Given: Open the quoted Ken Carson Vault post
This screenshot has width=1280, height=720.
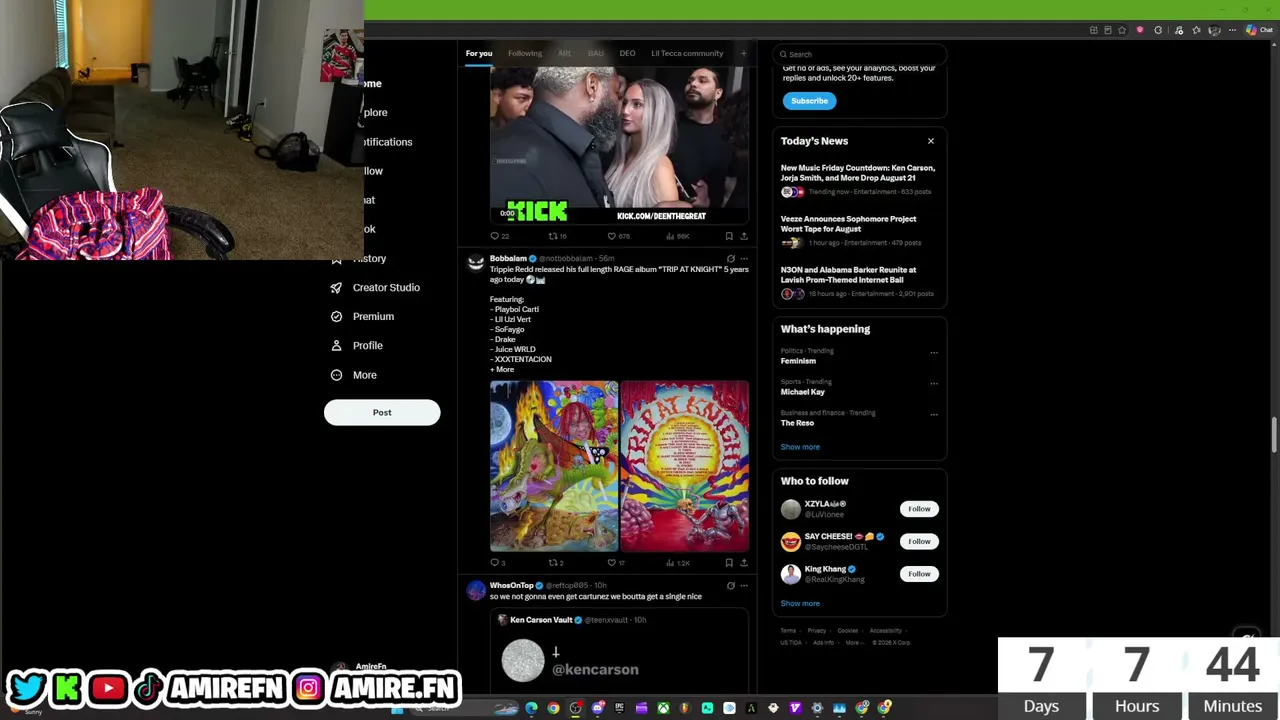Looking at the screenshot, I should (619, 650).
